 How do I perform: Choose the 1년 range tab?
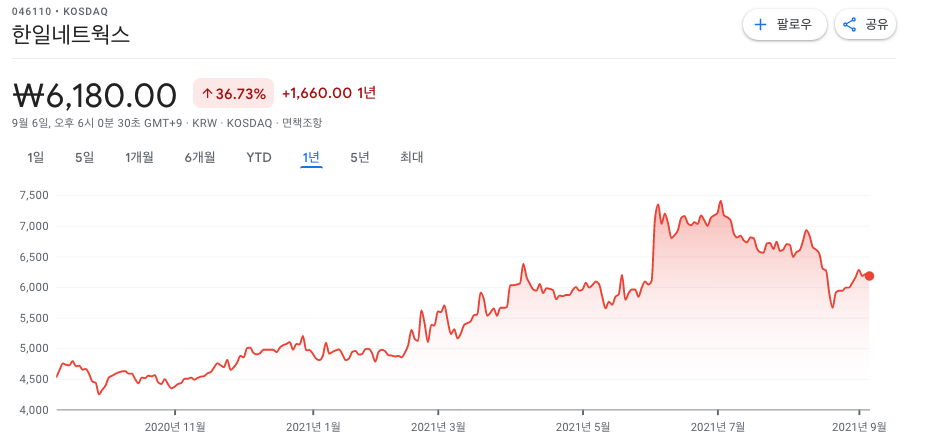311,158
